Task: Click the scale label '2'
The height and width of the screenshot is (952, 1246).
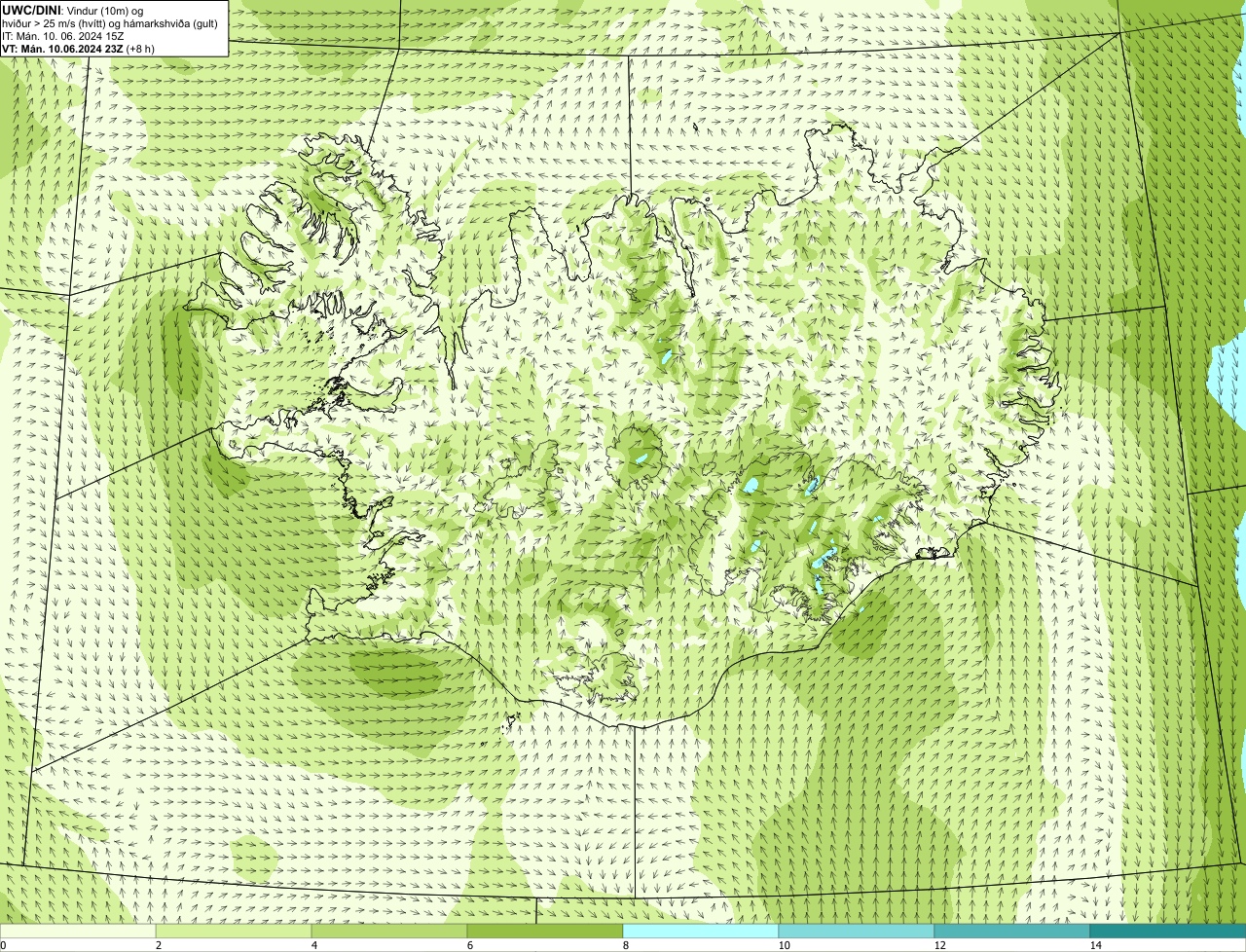Action: point(158,945)
